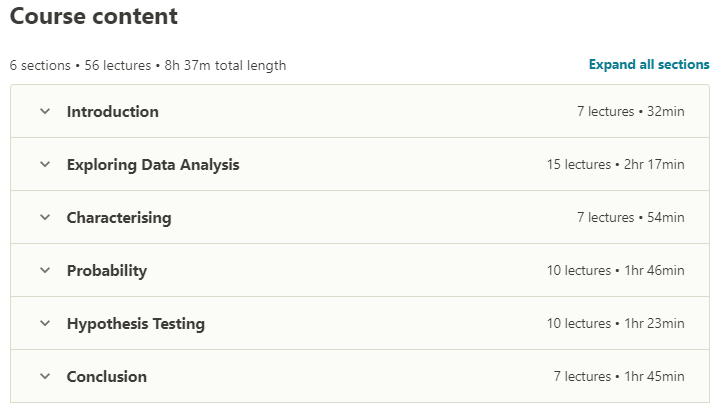Select the Introduction section title
Viewport: 717px width, 410px height.
click(112, 112)
